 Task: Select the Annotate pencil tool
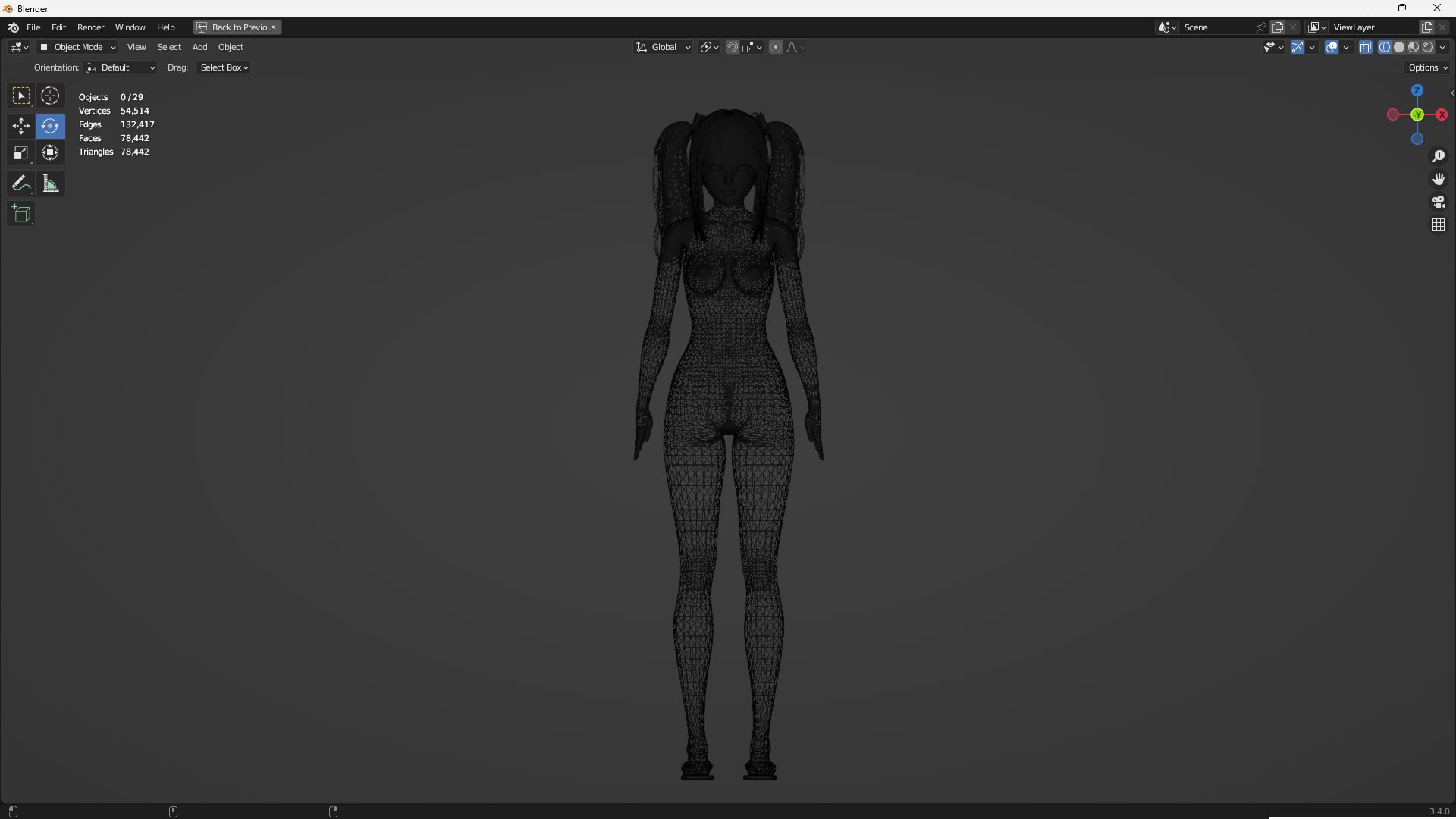(x=20, y=184)
